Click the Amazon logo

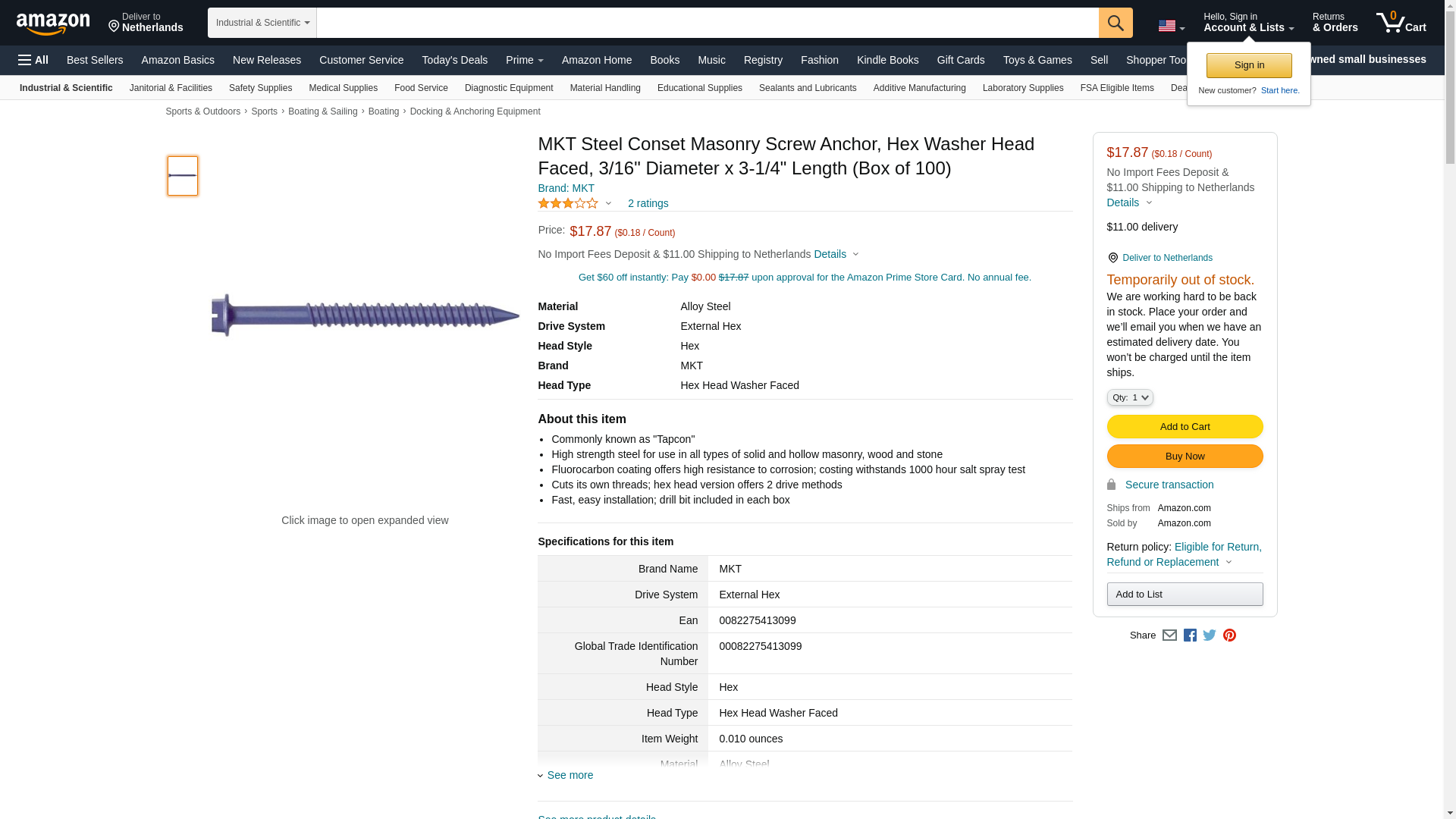tap(53, 24)
